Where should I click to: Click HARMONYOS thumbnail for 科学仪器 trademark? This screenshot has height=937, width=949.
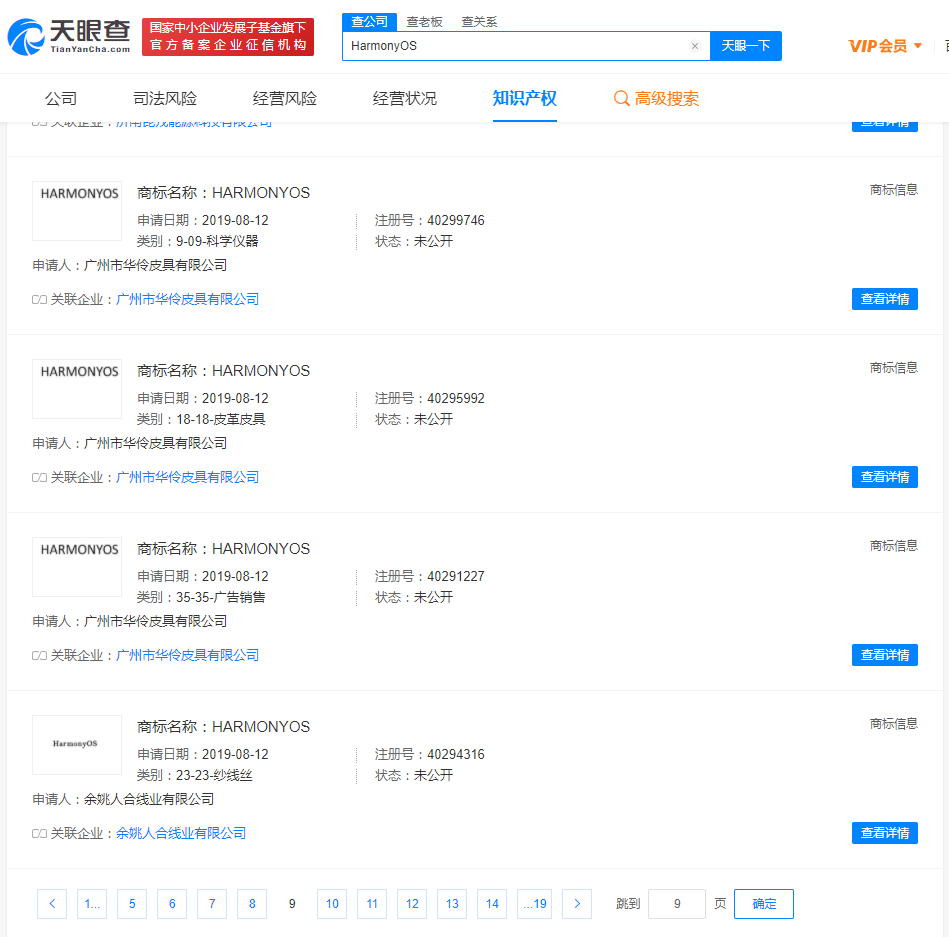point(77,211)
